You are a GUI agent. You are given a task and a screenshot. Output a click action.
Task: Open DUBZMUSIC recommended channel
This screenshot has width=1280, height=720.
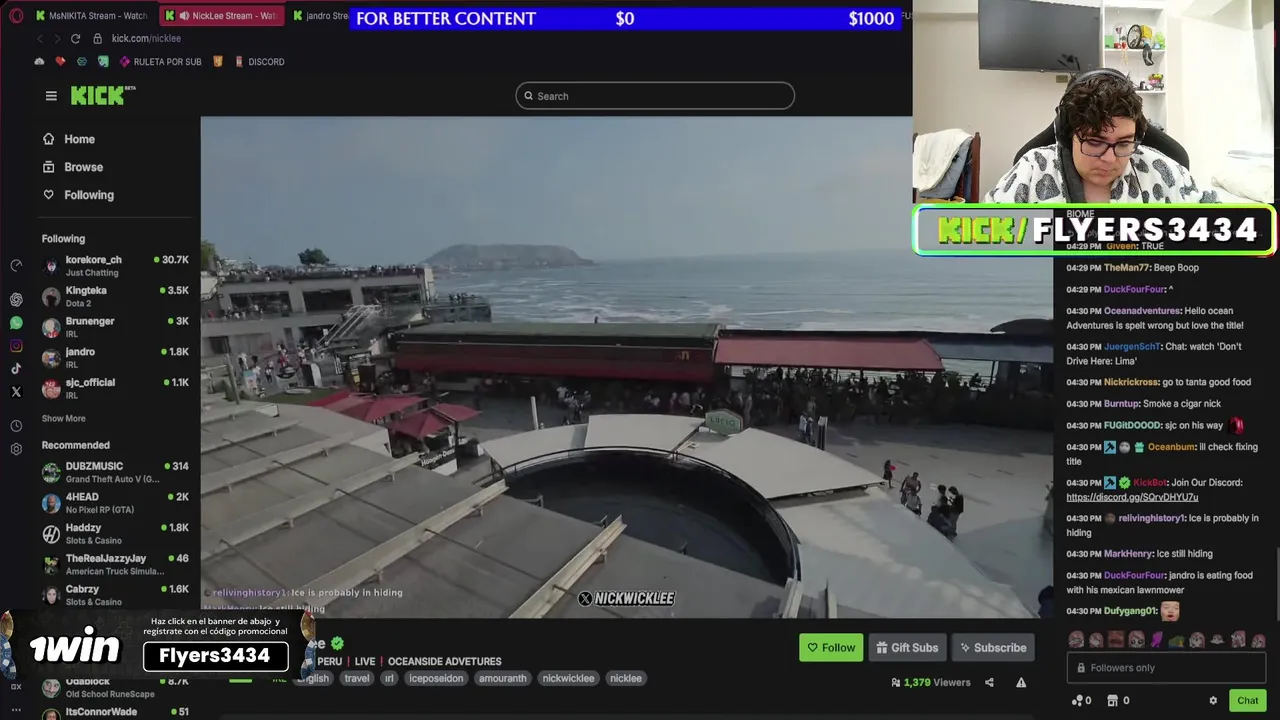click(115, 472)
